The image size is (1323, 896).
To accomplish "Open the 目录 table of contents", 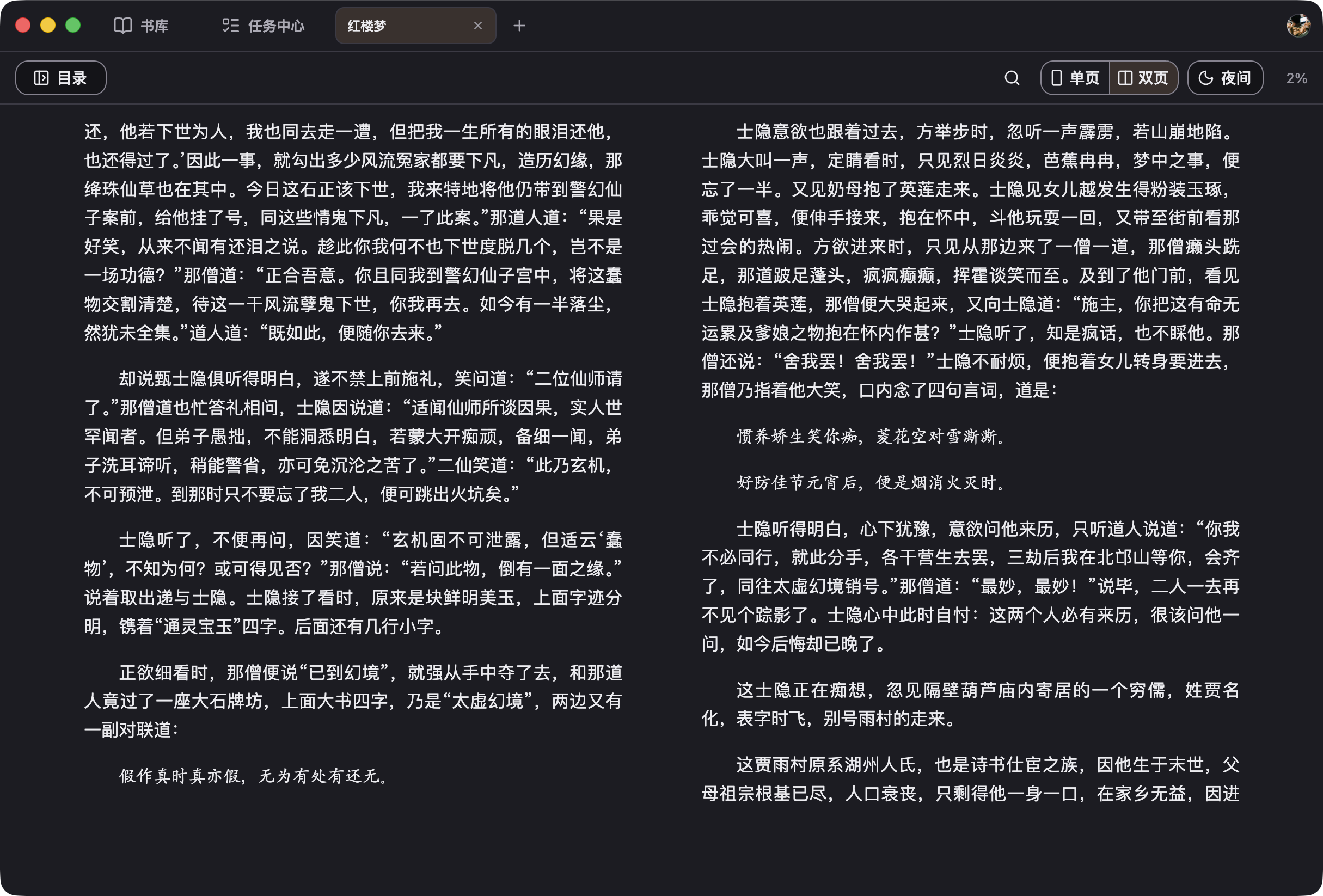I will coord(61,78).
